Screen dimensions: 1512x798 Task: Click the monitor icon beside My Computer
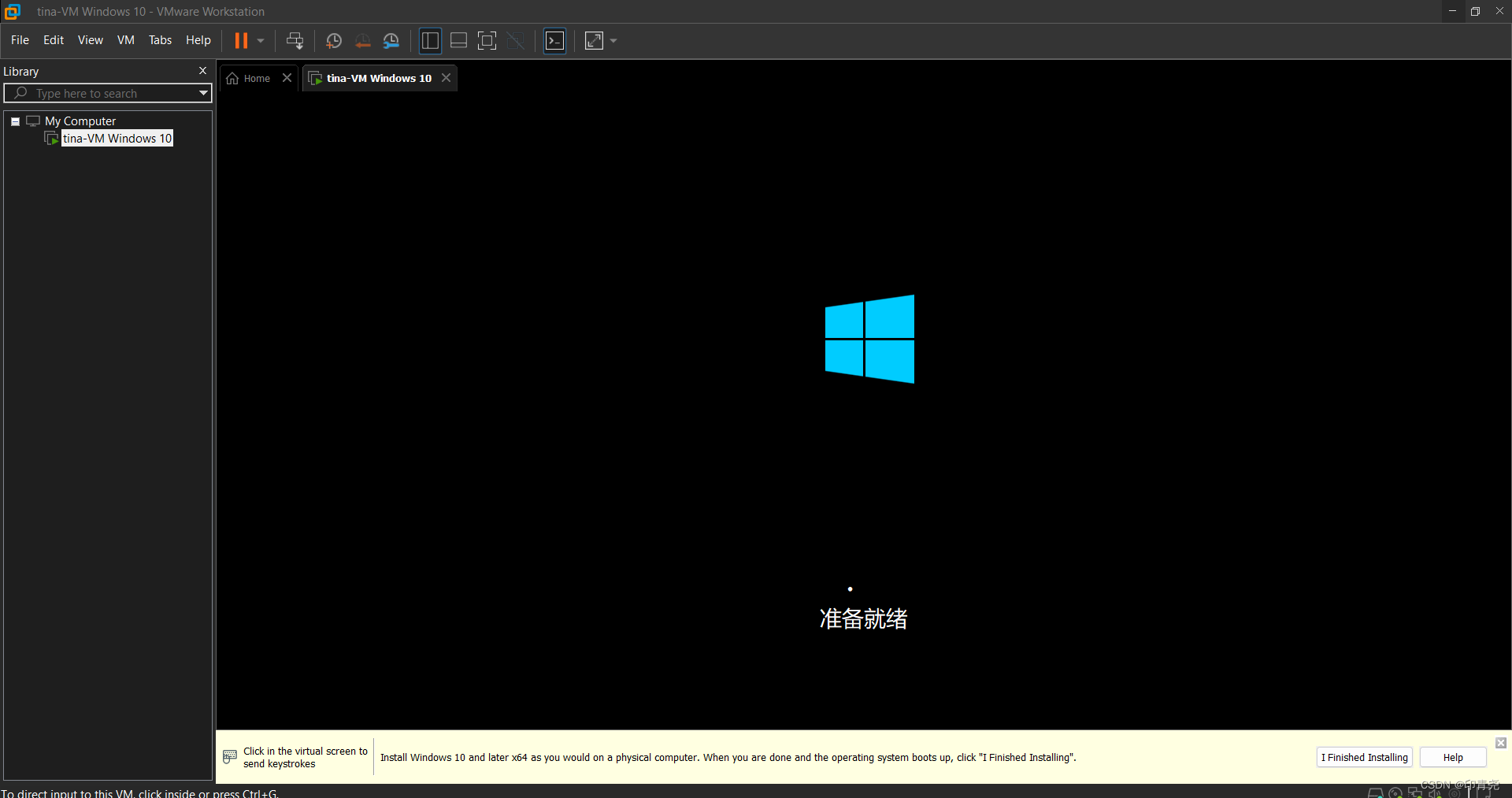(x=33, y=121)
